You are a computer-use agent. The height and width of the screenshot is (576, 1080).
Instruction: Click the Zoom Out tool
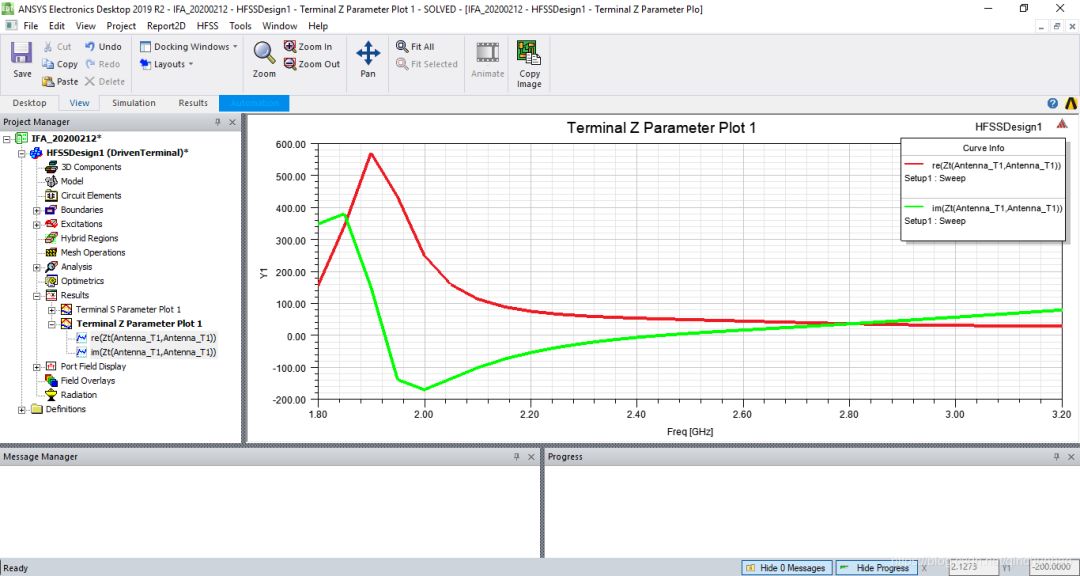tap(312, 64)
